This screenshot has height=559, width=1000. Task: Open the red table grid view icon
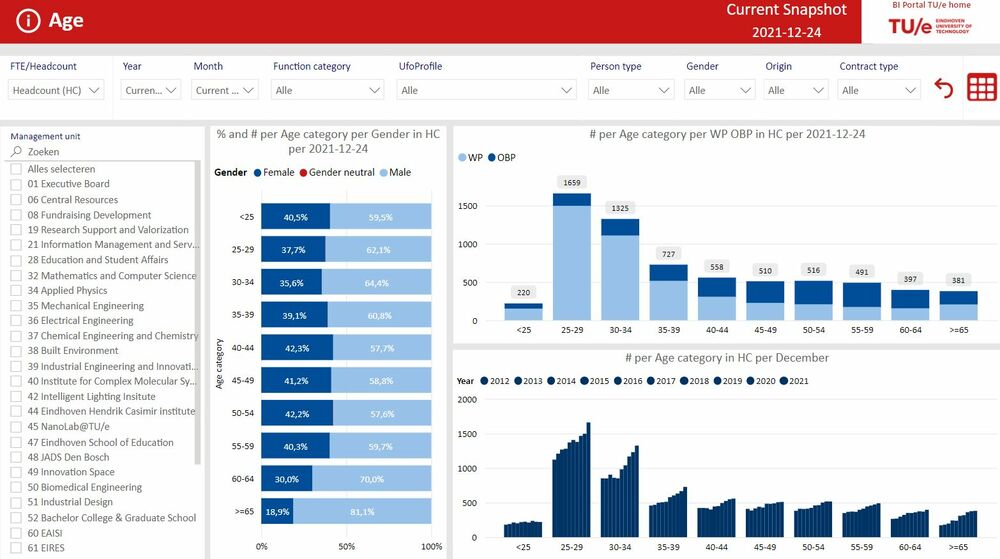pyautogui.click(x=981, y=88)
